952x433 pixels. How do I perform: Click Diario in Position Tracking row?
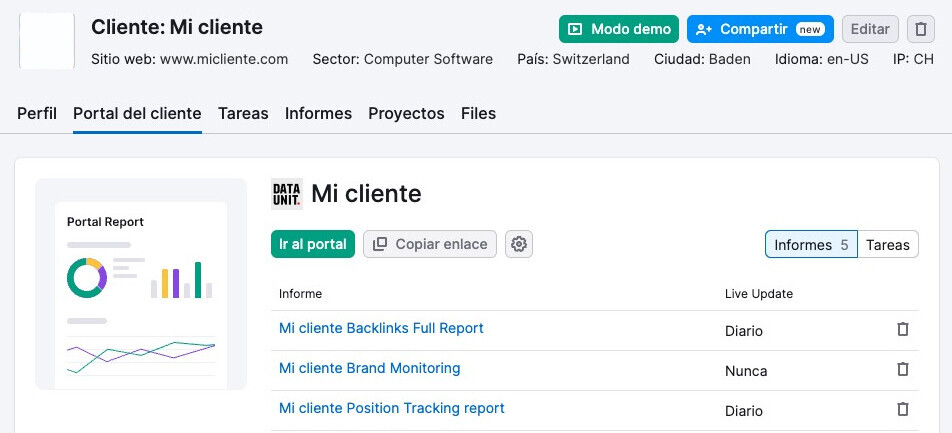[x=744, y=411]
